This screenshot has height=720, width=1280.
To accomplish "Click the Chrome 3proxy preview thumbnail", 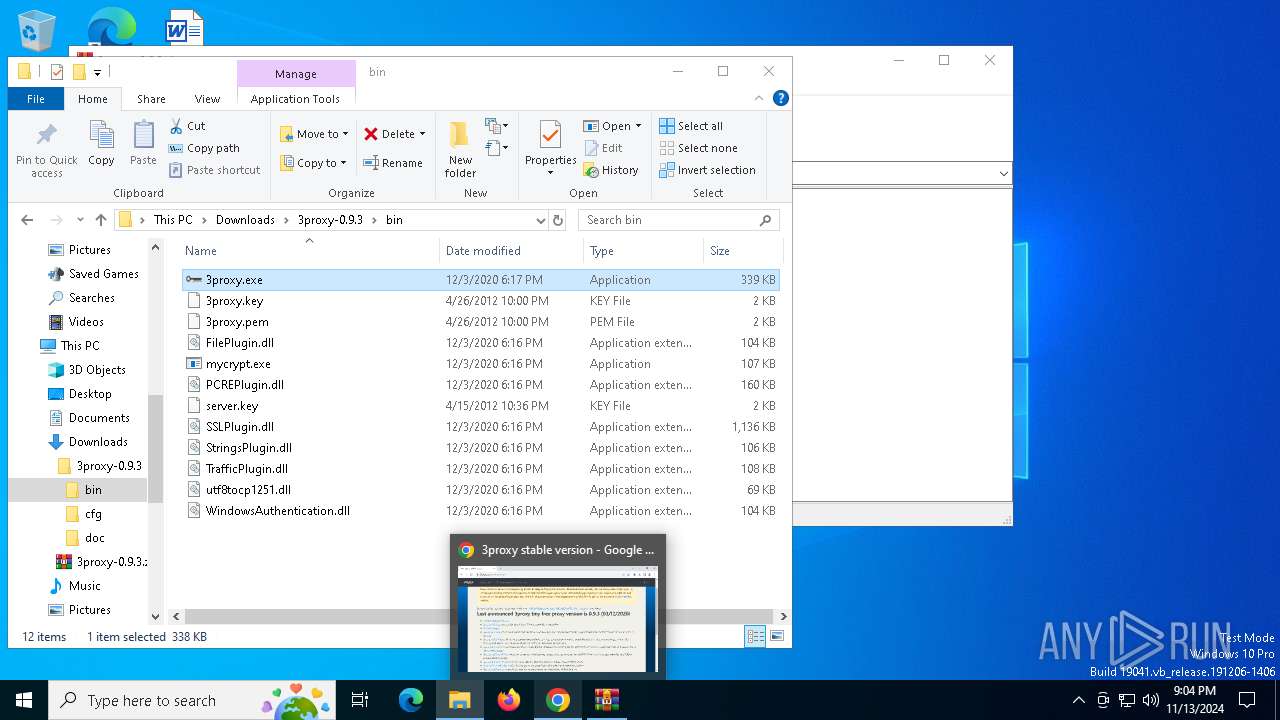I will click(558, 619).
